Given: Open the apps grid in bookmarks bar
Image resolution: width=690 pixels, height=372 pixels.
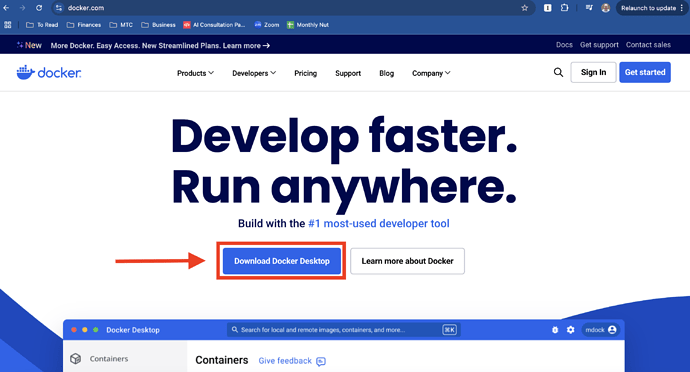Looking at the screenshot, I should pyautogui.click(x=7, y=25).
